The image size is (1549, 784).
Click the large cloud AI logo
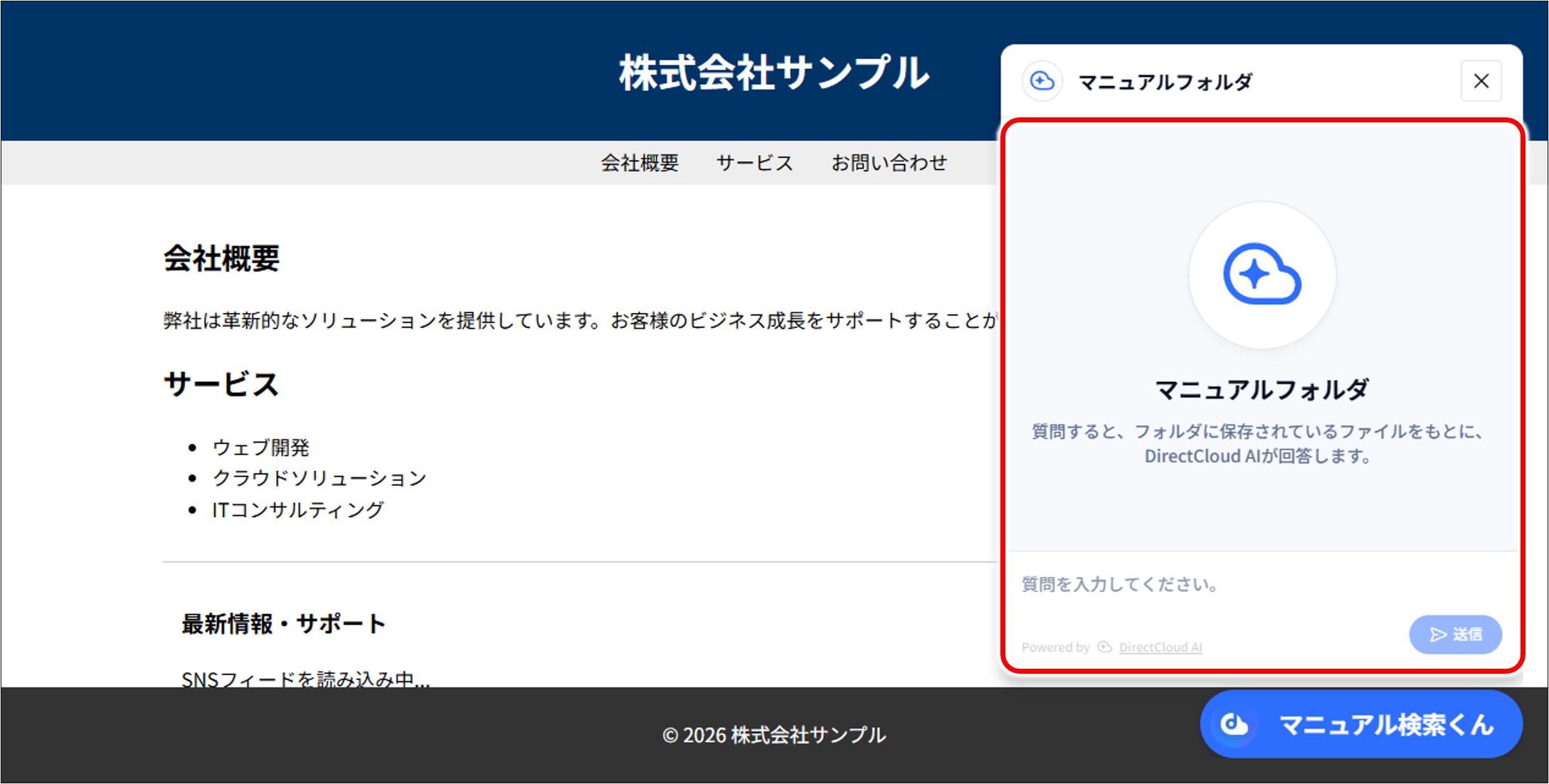[x=1262, y=275]
